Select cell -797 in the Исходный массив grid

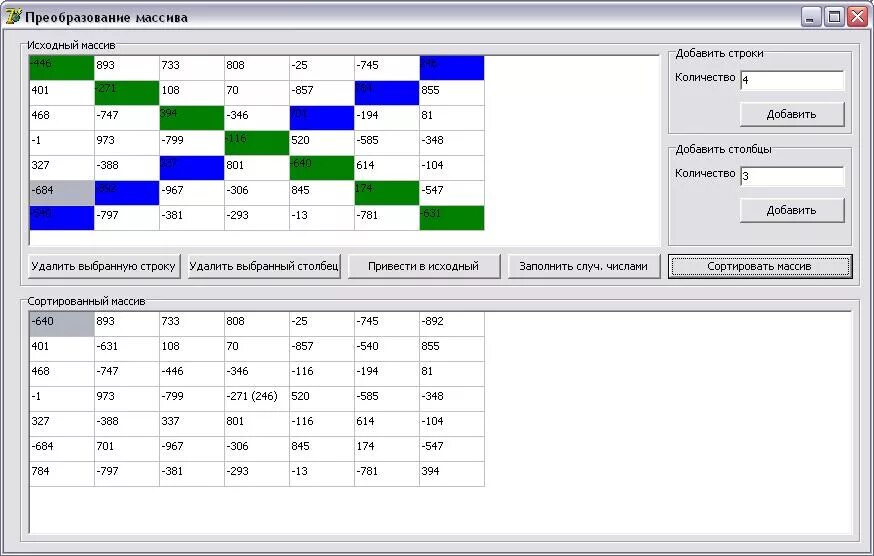tap(127, 217)
